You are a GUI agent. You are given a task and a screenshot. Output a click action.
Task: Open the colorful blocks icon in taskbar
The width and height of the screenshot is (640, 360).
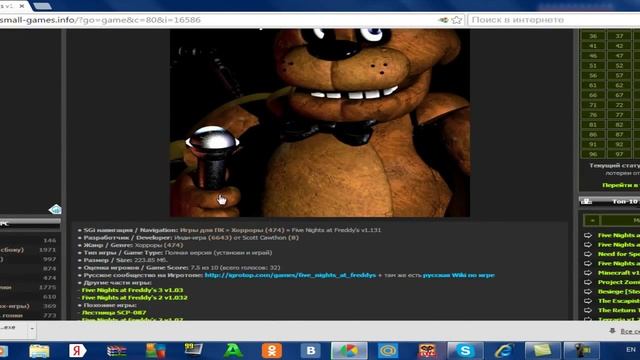pos(155,351)
